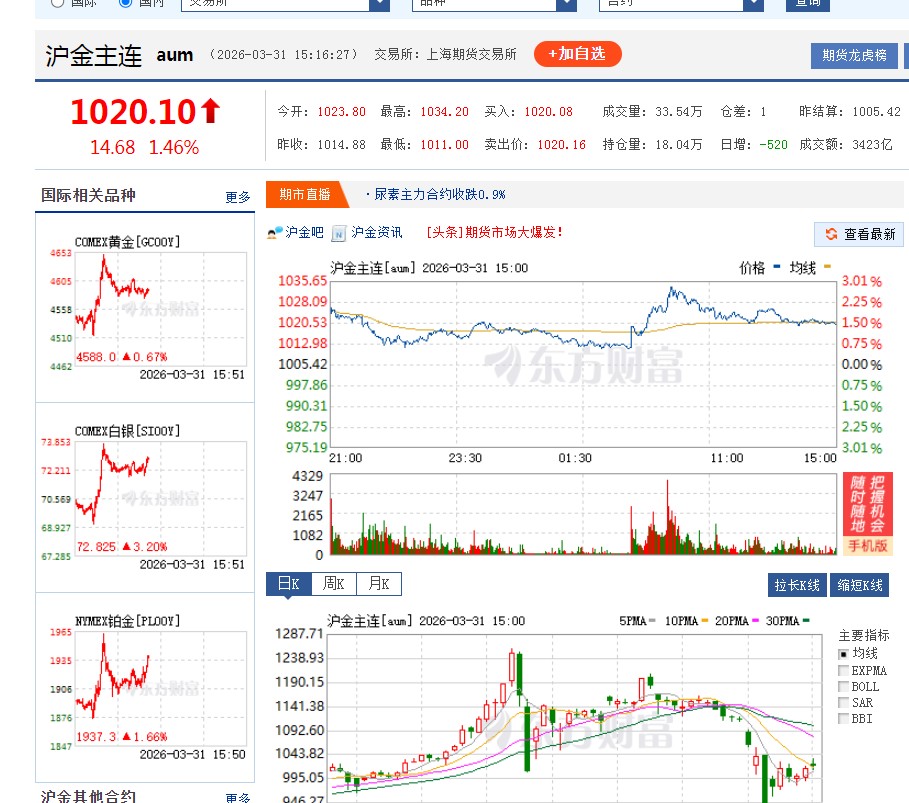This screenshot has height=803, width=909.
Task: Switch to the 周K tab
Action: point(333,583)
